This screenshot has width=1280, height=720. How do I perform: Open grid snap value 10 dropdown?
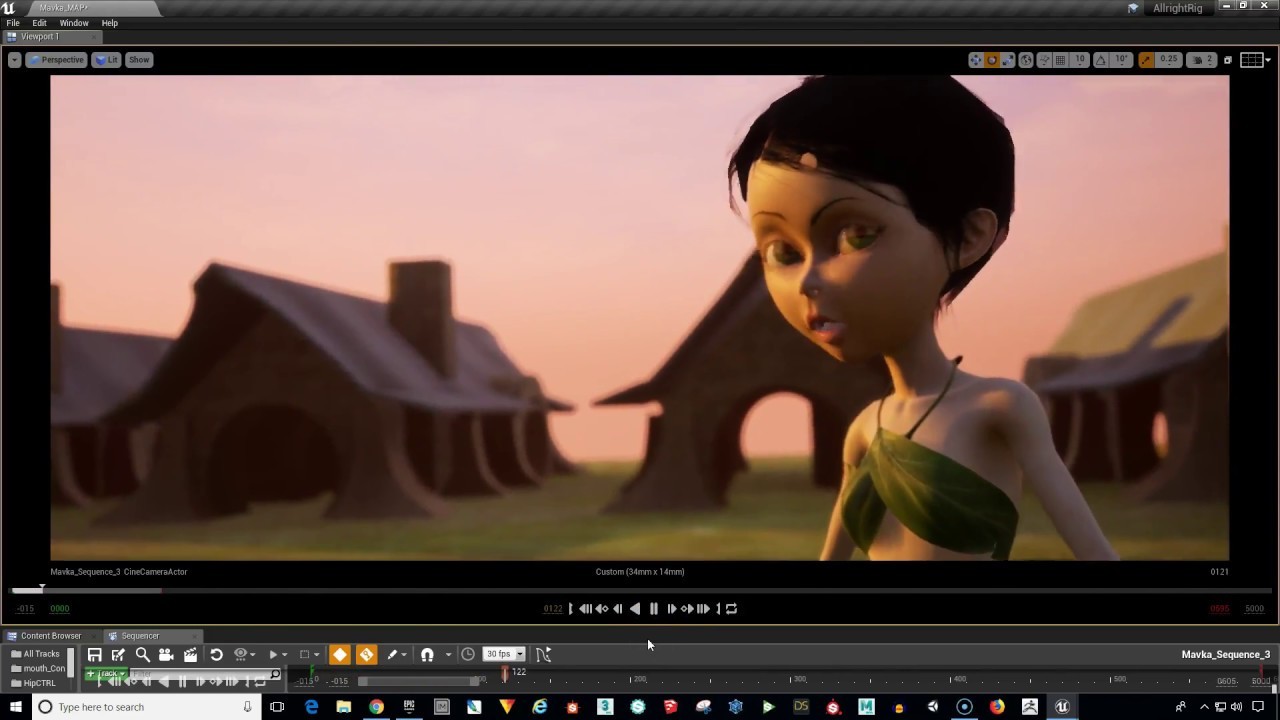coord(1080,60)
